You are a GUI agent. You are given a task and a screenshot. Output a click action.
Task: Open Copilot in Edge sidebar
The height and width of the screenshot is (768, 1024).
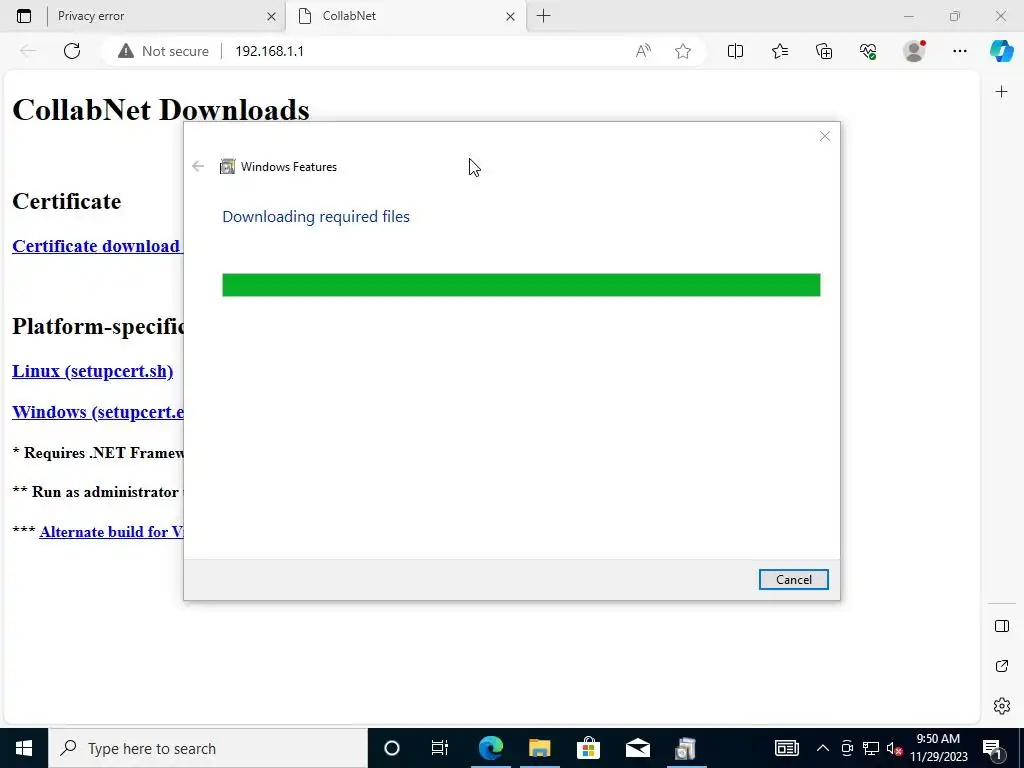(x=1001, y=51)
